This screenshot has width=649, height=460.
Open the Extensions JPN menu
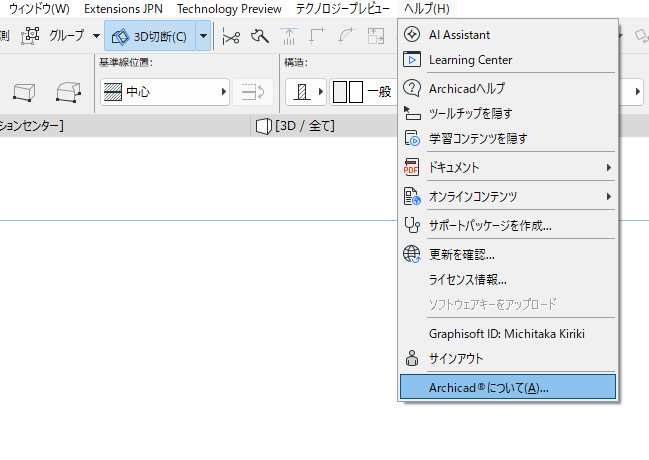tap(123, 9)
